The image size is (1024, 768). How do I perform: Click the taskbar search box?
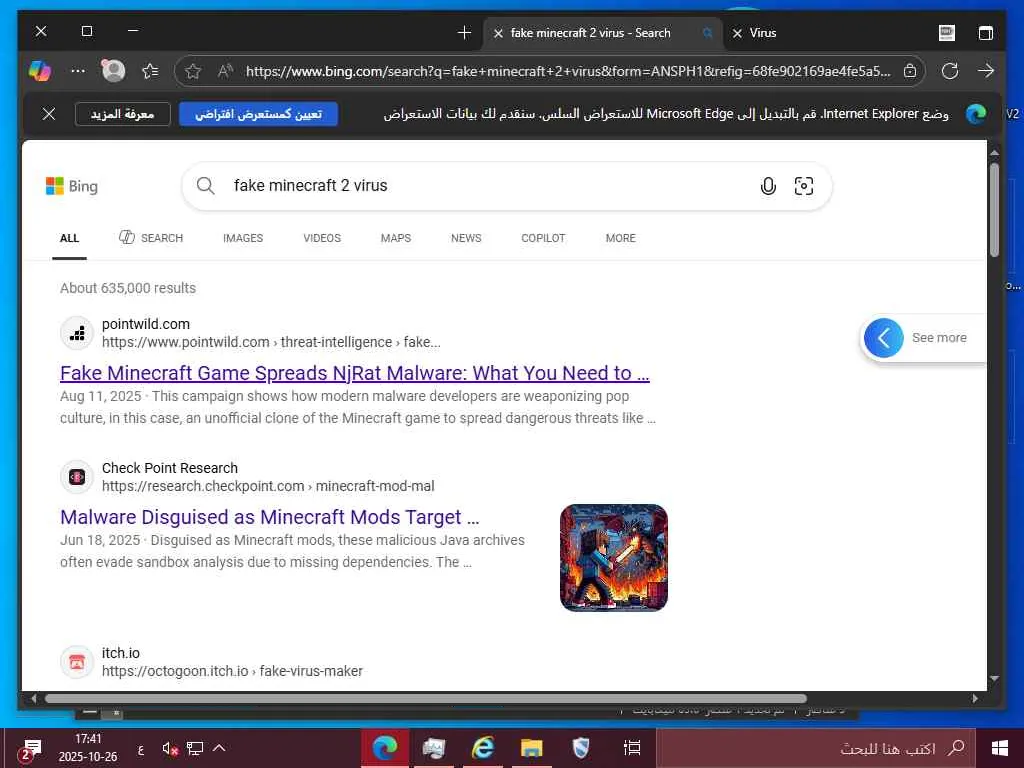point(816,748)
